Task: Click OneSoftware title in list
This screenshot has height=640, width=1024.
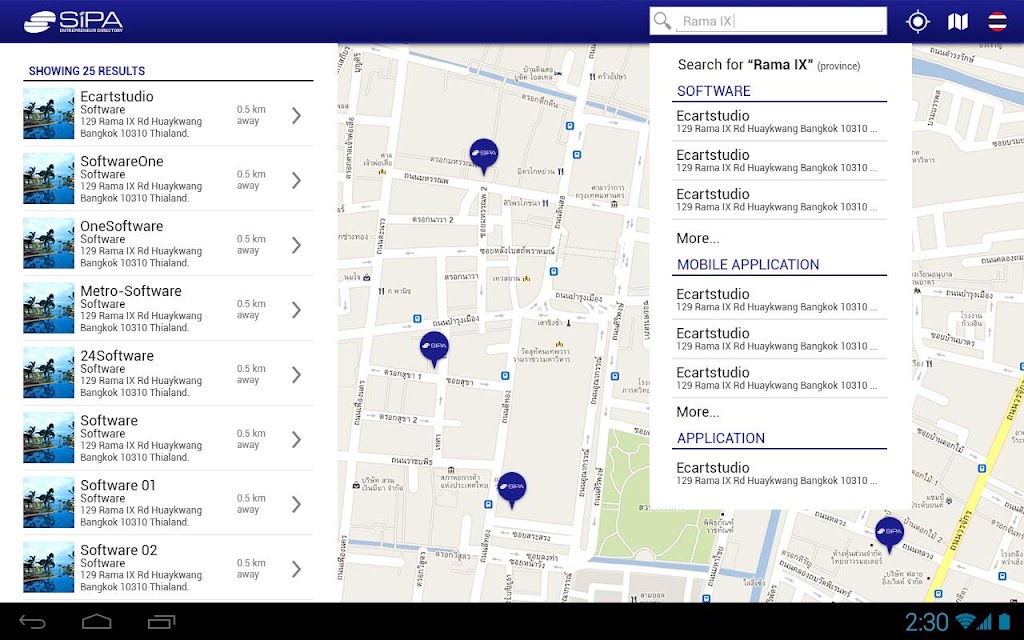Action: pos(121,226)
